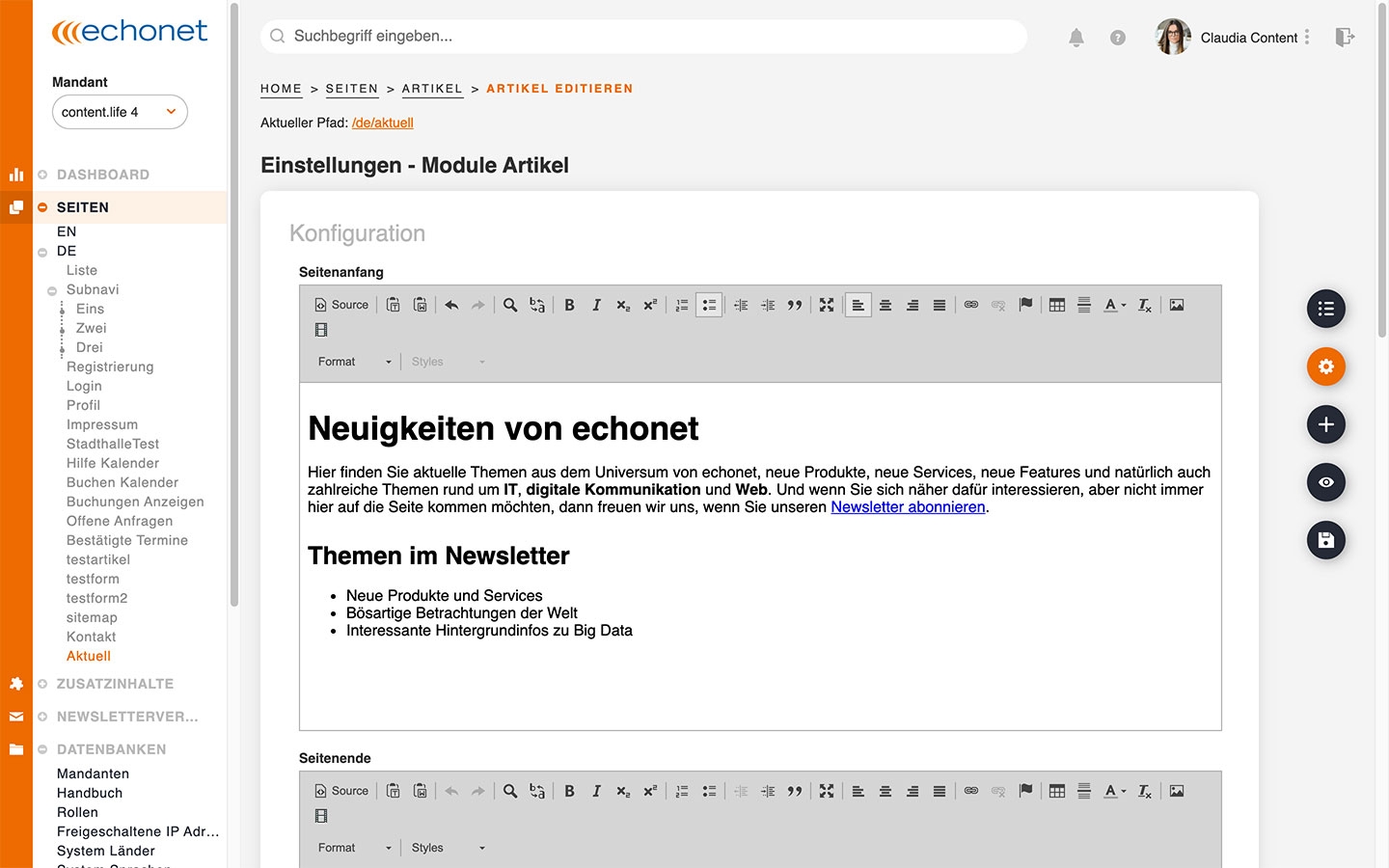This screenshot has height=868, width=1389.
Task: Click the round save disk button
Action: pyautogui.click(x=1325, y=540)
